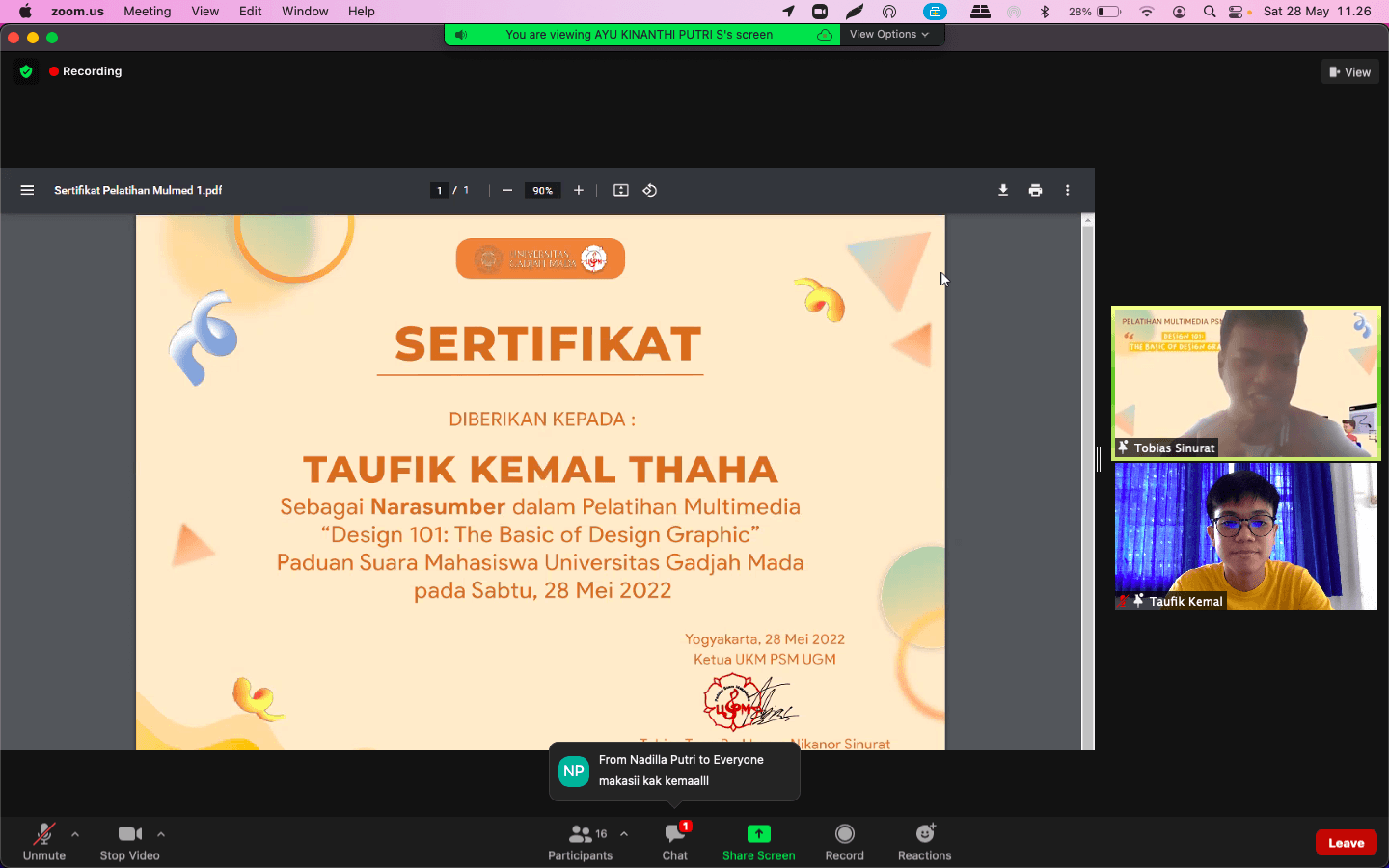Open the Meeting menu
Screen dimensions: 1389x868
pos(148,12)
